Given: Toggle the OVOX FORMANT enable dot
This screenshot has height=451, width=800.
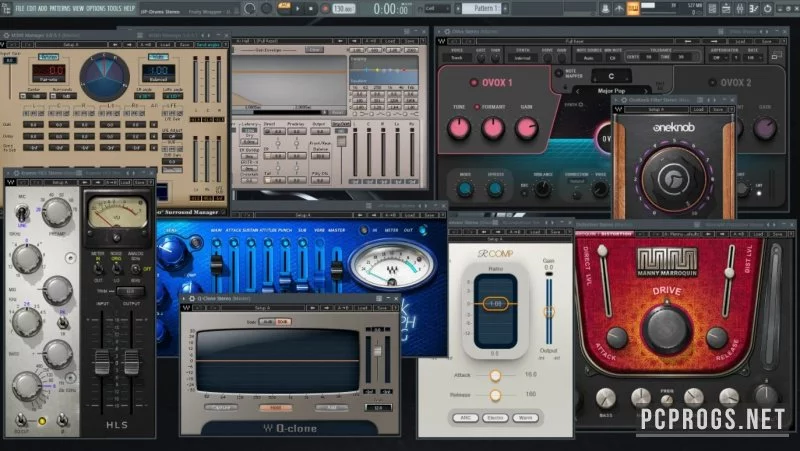Looking at the screenshot, I should [x=477, y=107].
